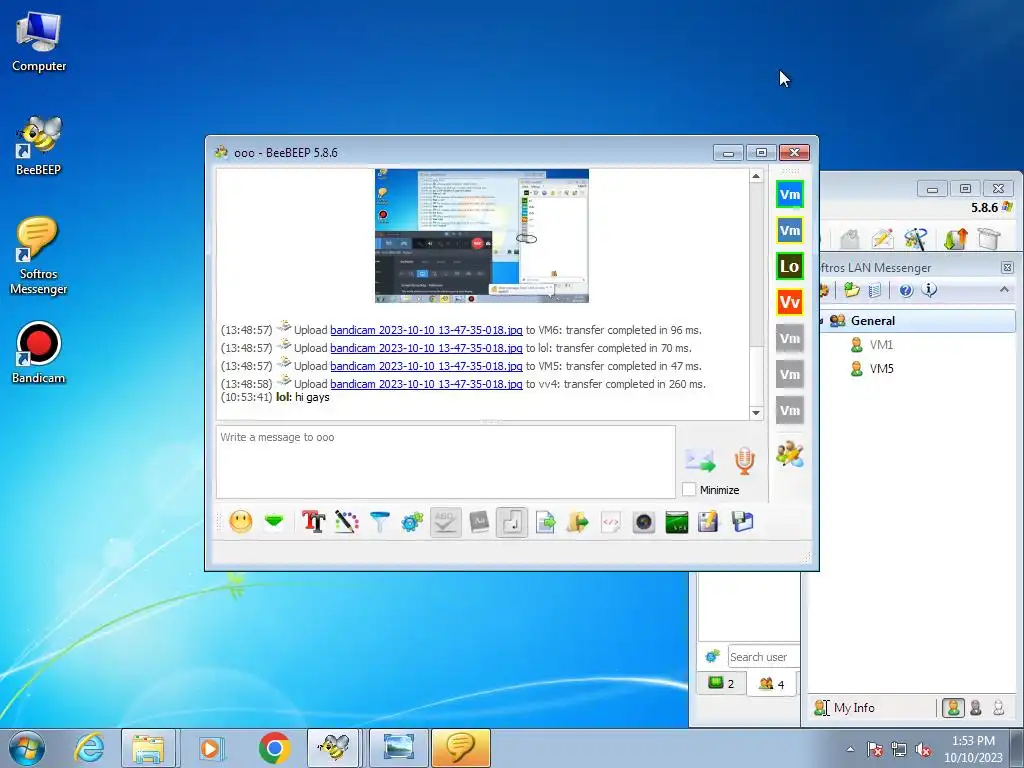Open Internet Explorer from the taskbar

[89, 748]
